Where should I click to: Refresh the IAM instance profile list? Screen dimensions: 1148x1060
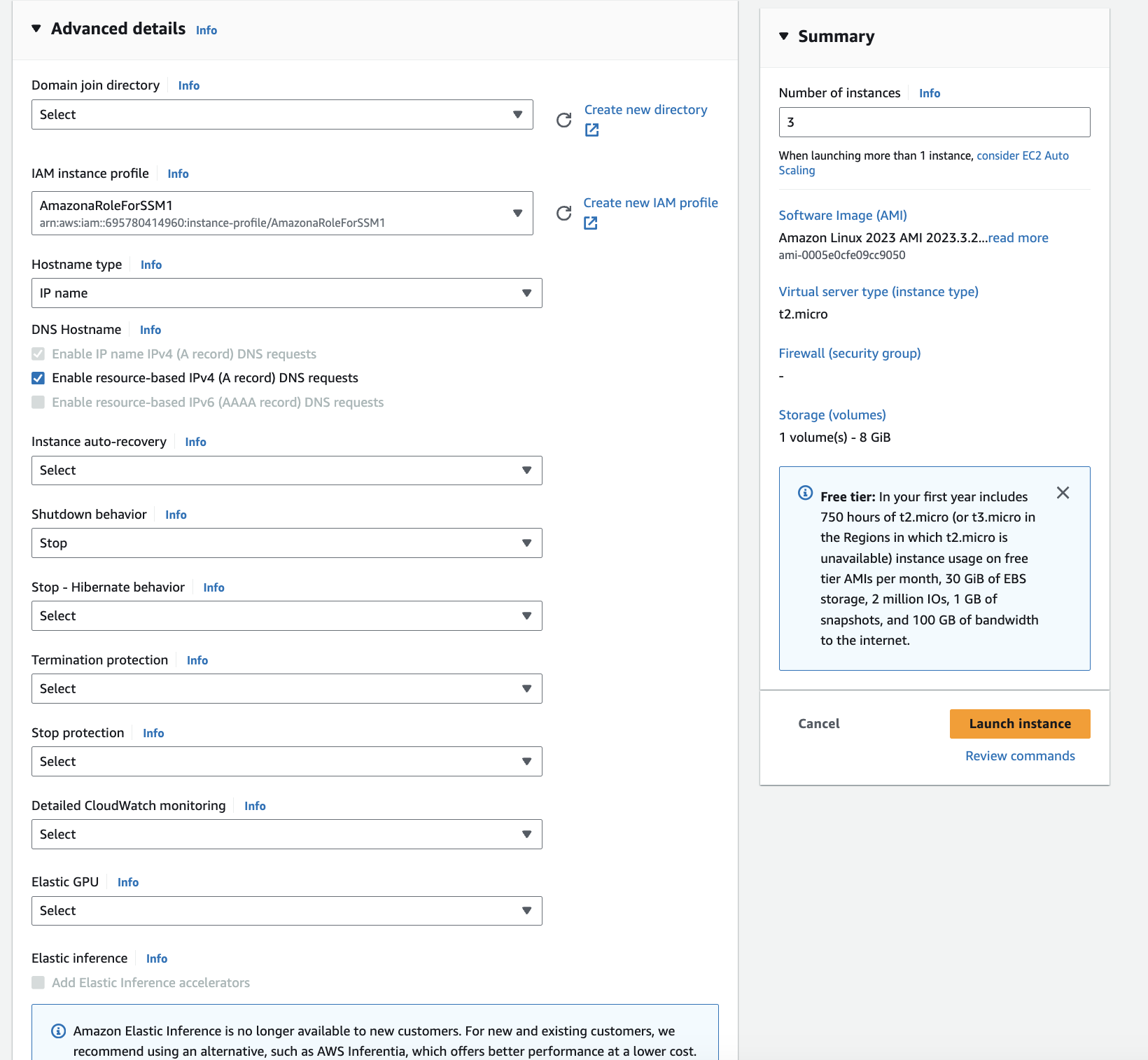(x=563, y=214)
